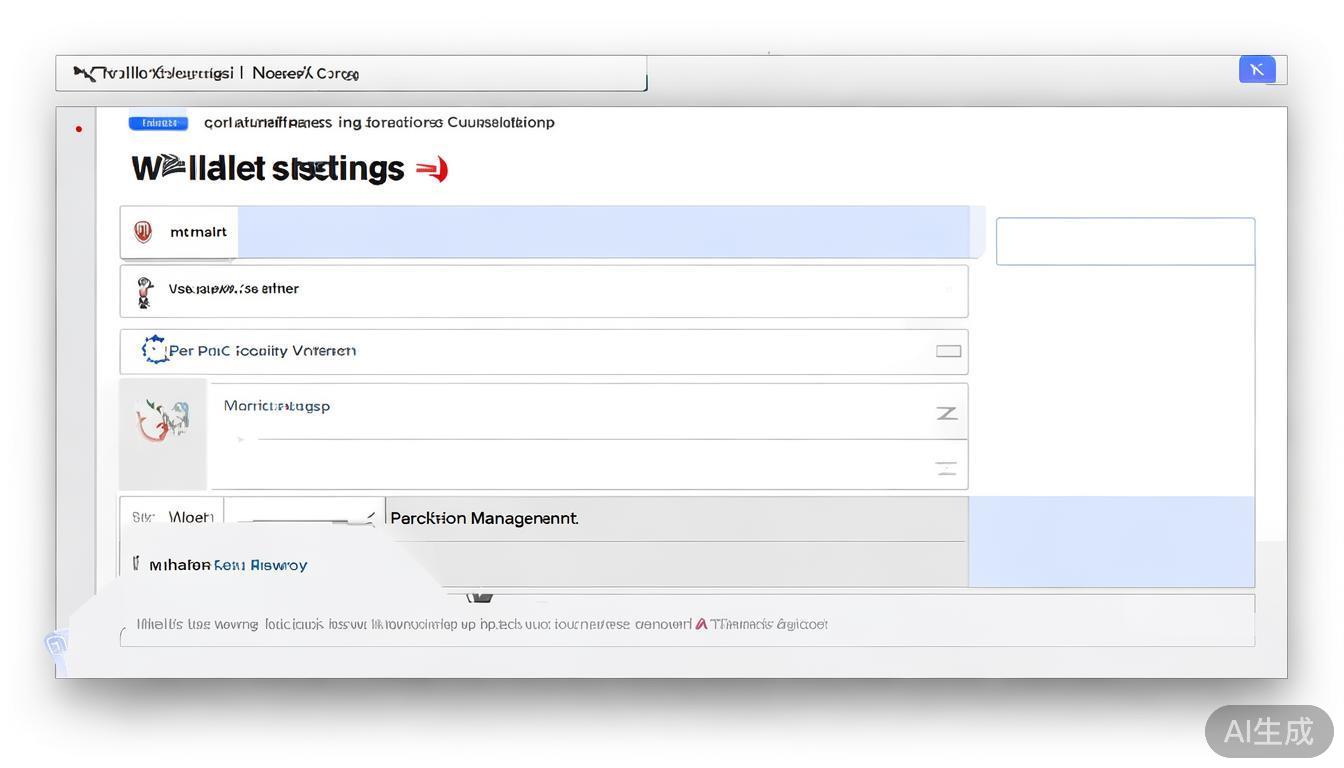This screenshot has width=1344, height=768.
Task: Click the blue dotted circle icon
Action: click(154, 350)
